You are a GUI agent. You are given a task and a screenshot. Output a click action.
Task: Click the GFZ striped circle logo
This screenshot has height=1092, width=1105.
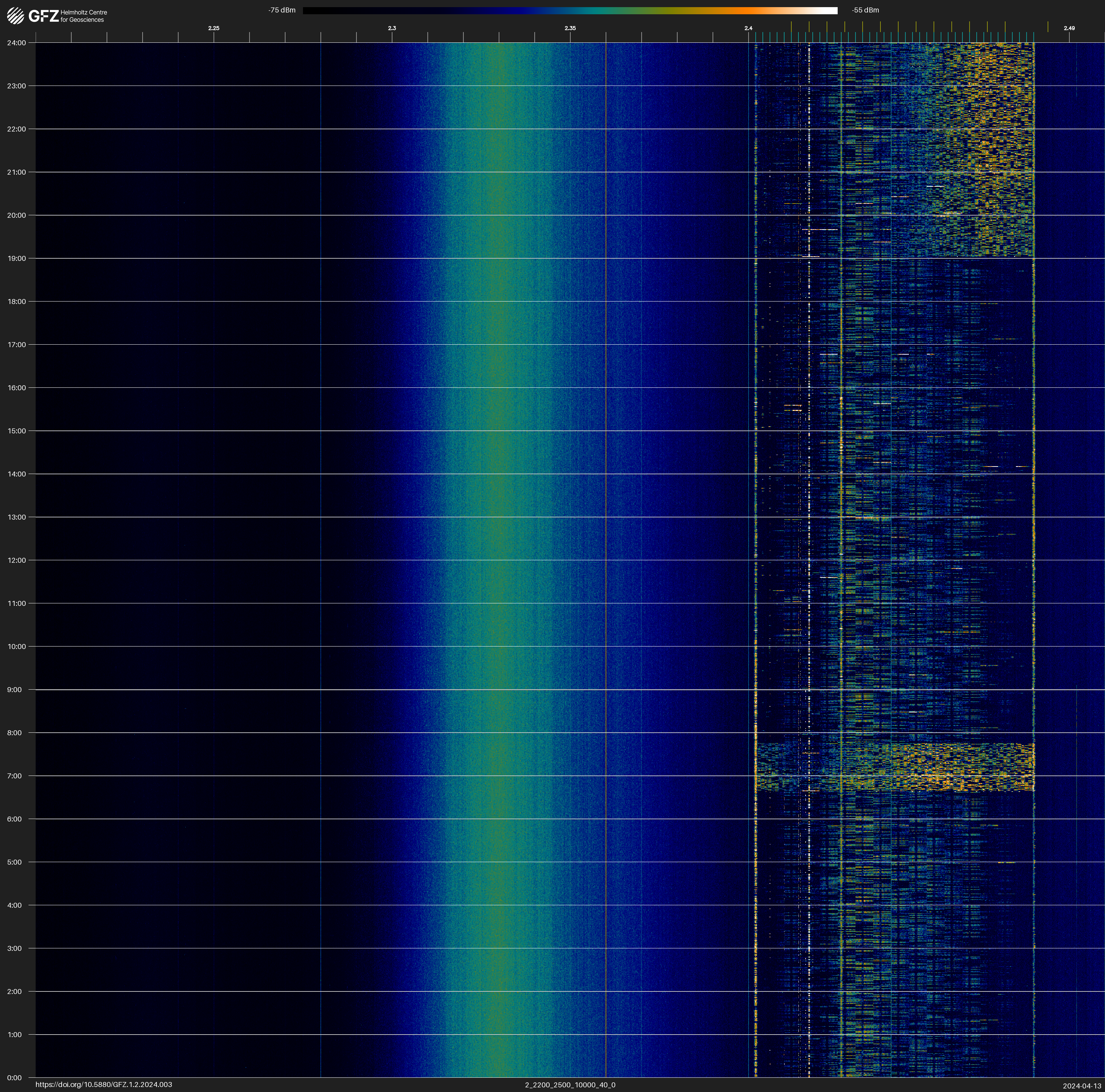tap(15, 16)
